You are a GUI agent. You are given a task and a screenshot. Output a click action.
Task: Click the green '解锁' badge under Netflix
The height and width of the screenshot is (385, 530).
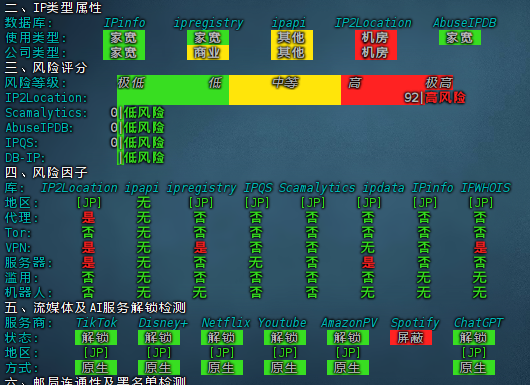222,338
